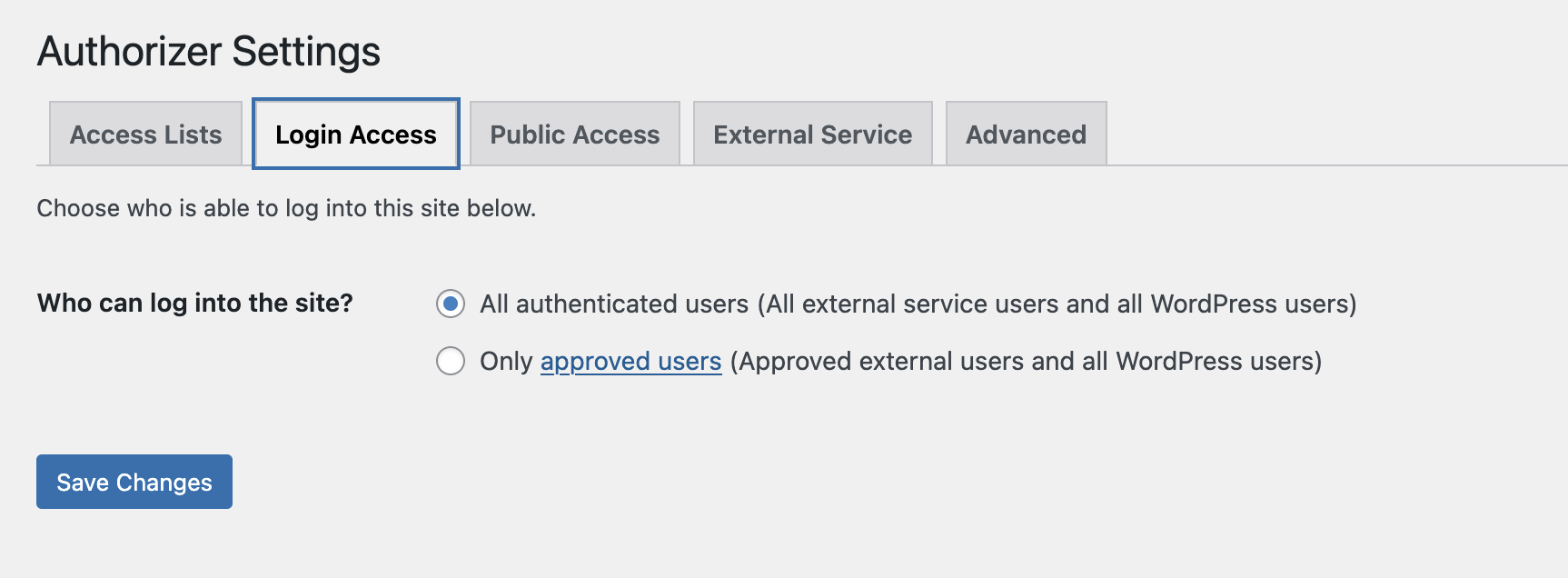Image resolution: width=1568 pixels, height=578 pixels.
Task: Click the word "Settings" in the page heading
Action: [x=306, y=52]
